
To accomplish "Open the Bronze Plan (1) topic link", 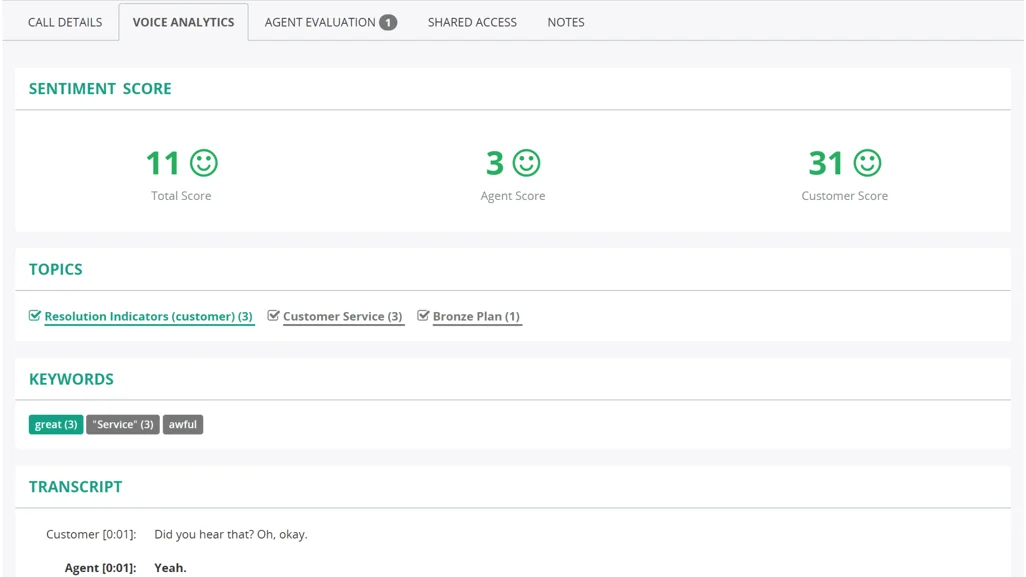I will click(477, 316).
